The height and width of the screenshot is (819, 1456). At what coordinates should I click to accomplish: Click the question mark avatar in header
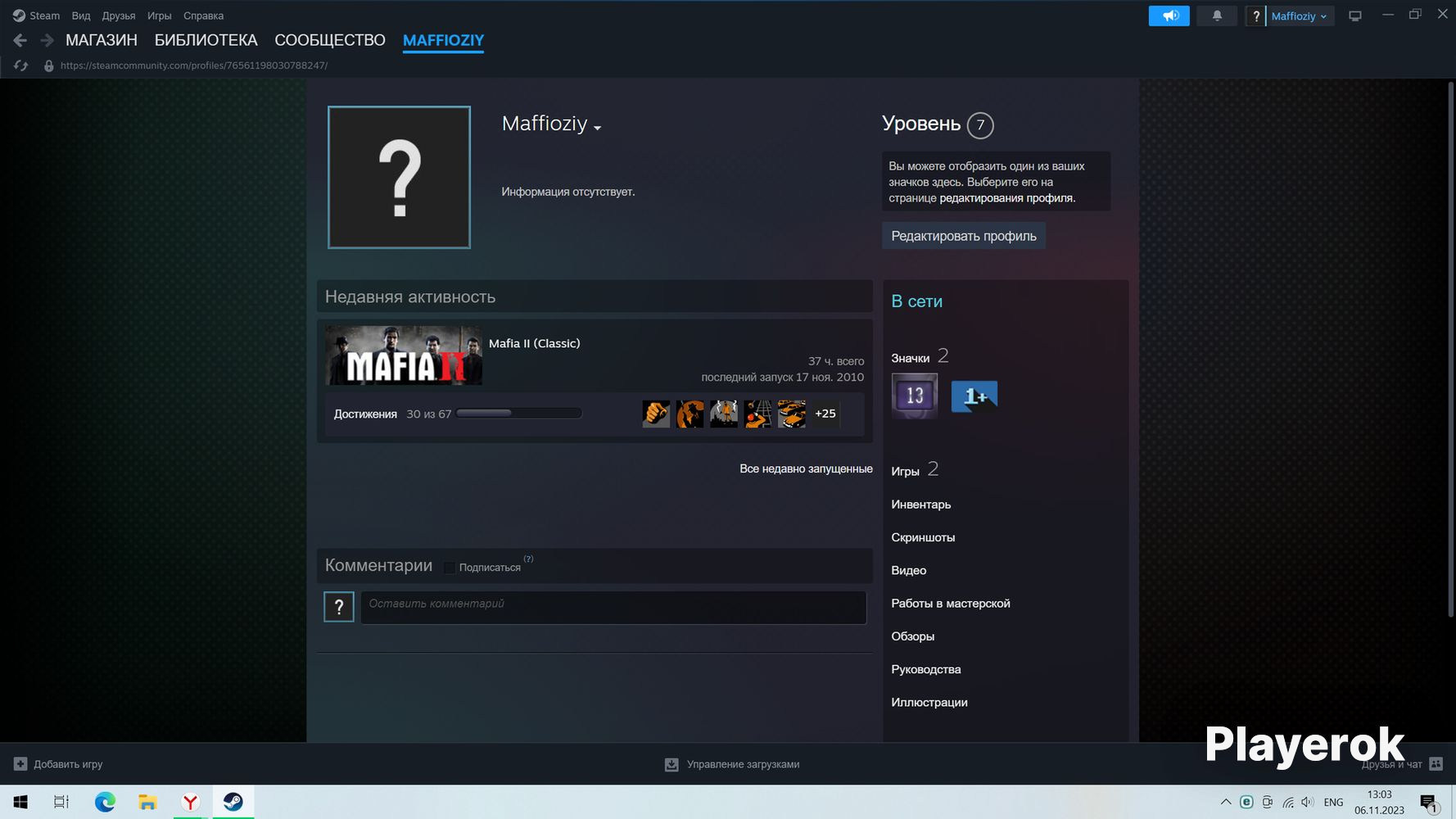tap(1256, 16)
